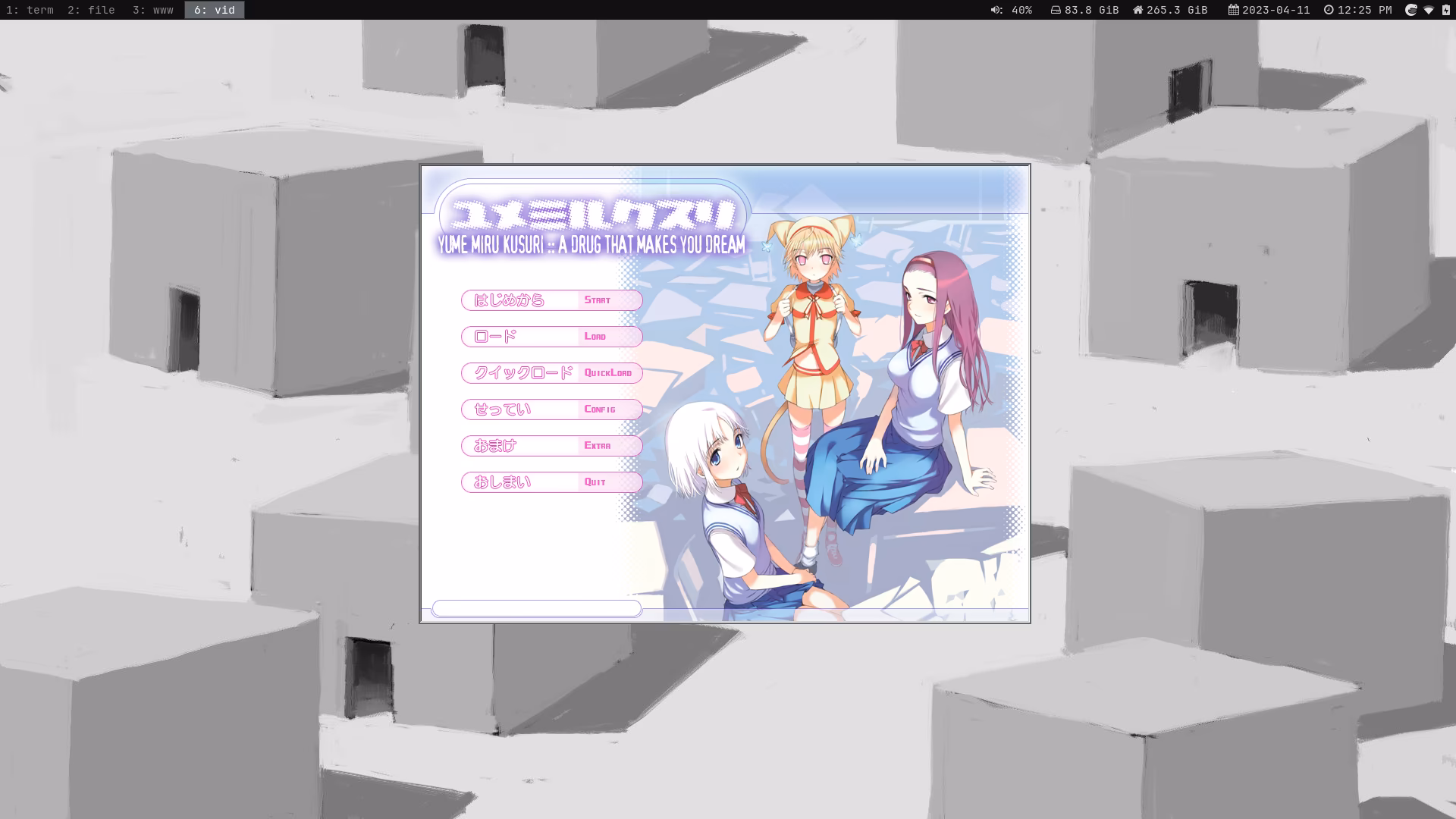Click the home folder storage icon

pyautogui.click(x=1137, y=10)
